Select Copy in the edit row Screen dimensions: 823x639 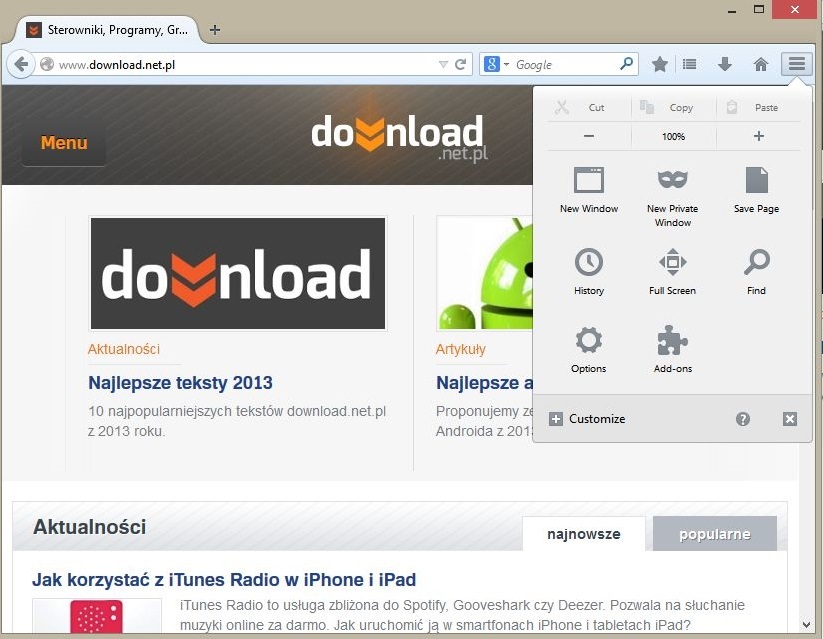click(673, 108)
